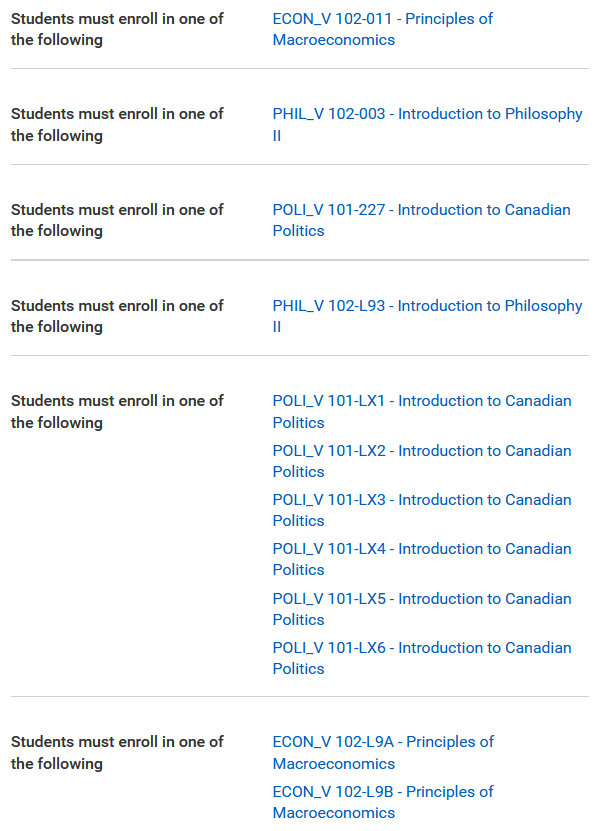Follow the POLI_V 101-LX5 section link

[422, 608]
